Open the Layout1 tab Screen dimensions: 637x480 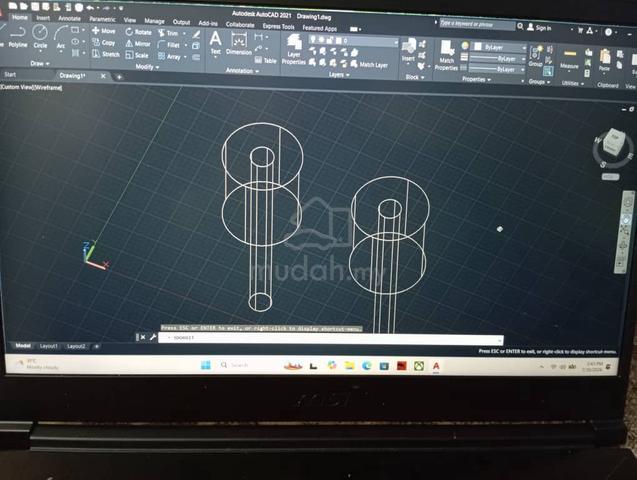tap(49, 346)
